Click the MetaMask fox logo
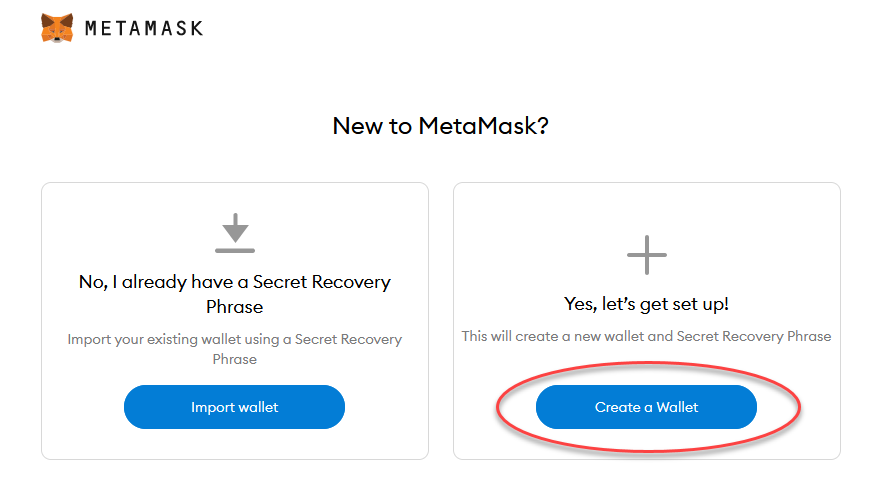 tap(57, 28)
